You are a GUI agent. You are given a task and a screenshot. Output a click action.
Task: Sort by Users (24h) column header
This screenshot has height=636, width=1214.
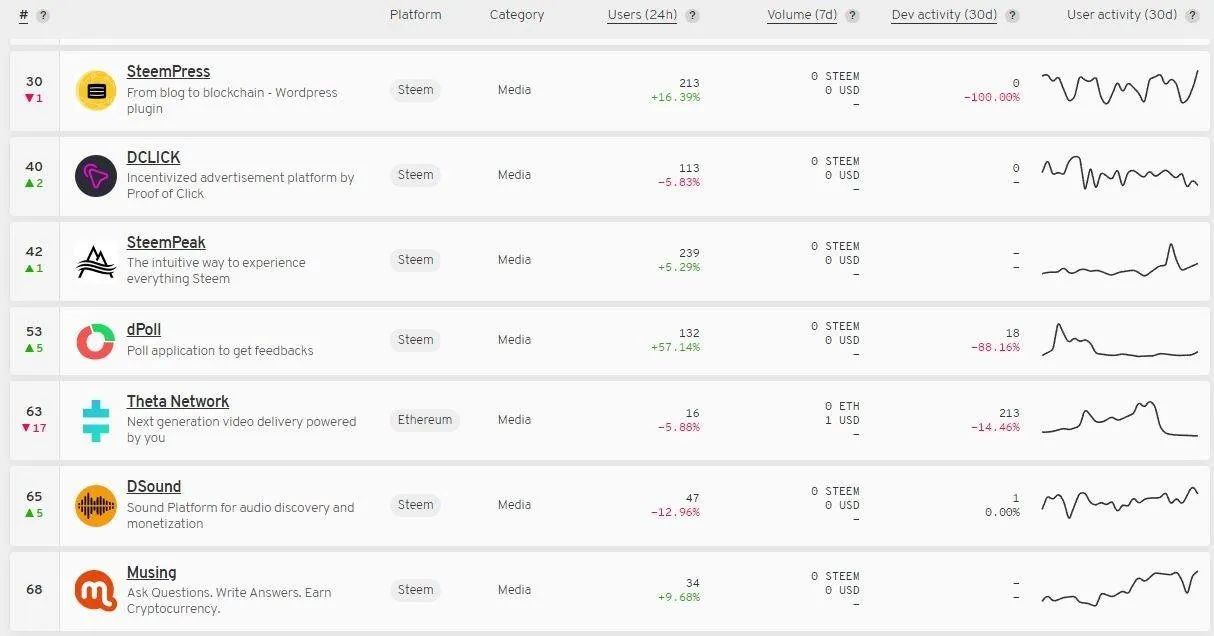coord(644,15)
